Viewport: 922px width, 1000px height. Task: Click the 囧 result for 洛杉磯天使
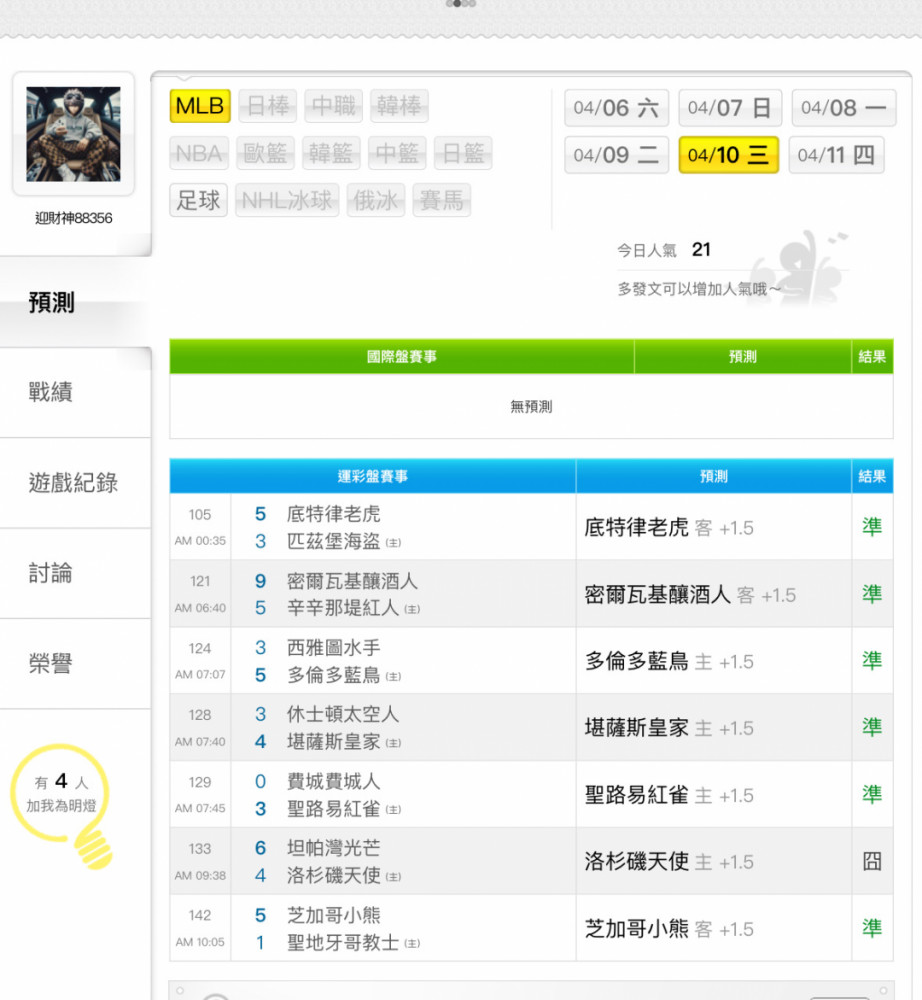click(x=872, y=862)
